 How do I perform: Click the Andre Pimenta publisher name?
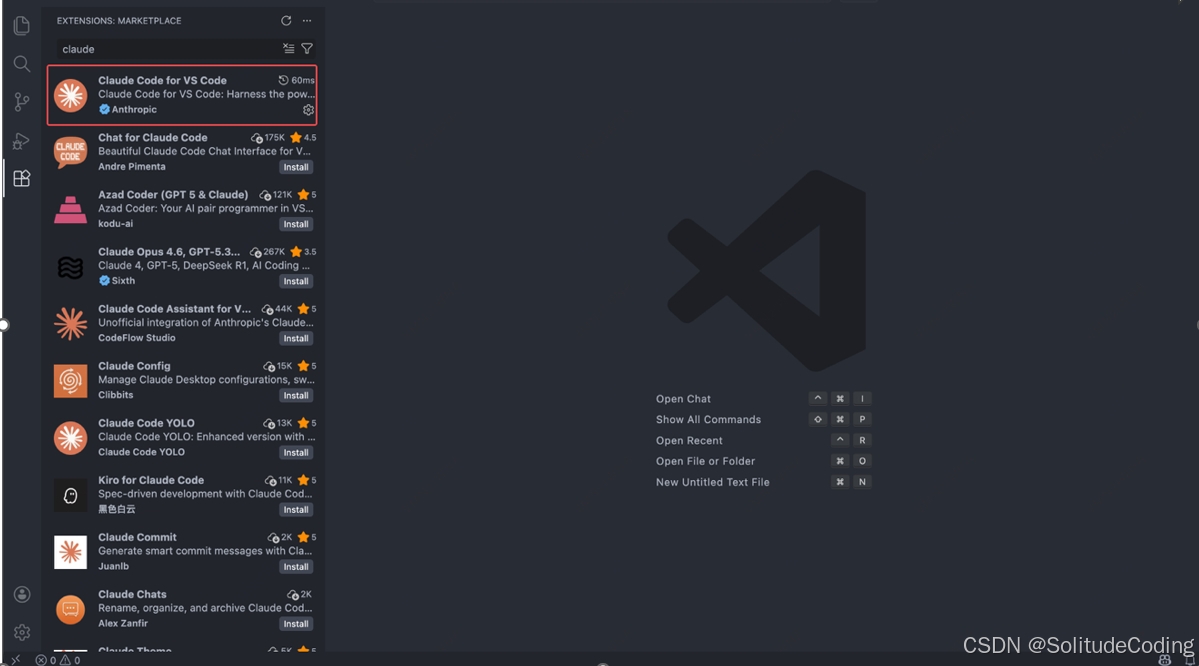[132, 167]
